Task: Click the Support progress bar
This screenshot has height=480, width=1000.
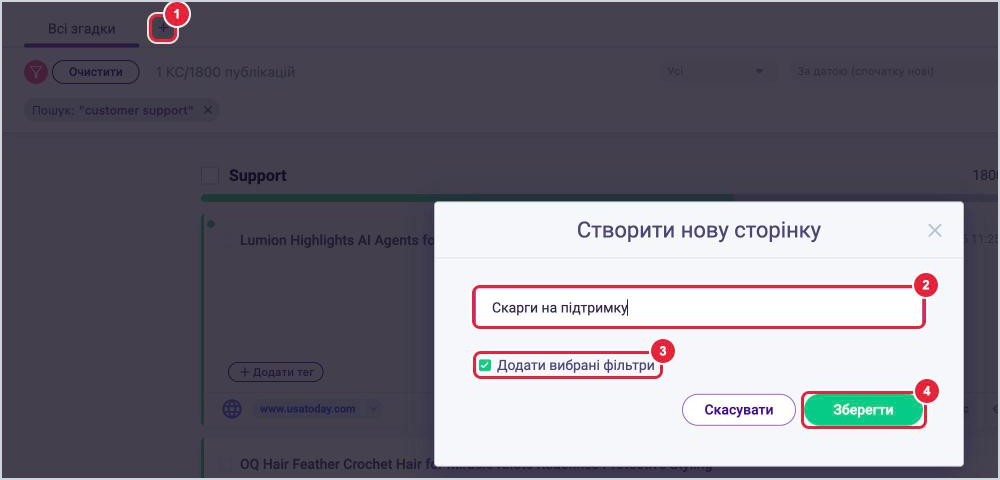Action: [x=600, y=198]
